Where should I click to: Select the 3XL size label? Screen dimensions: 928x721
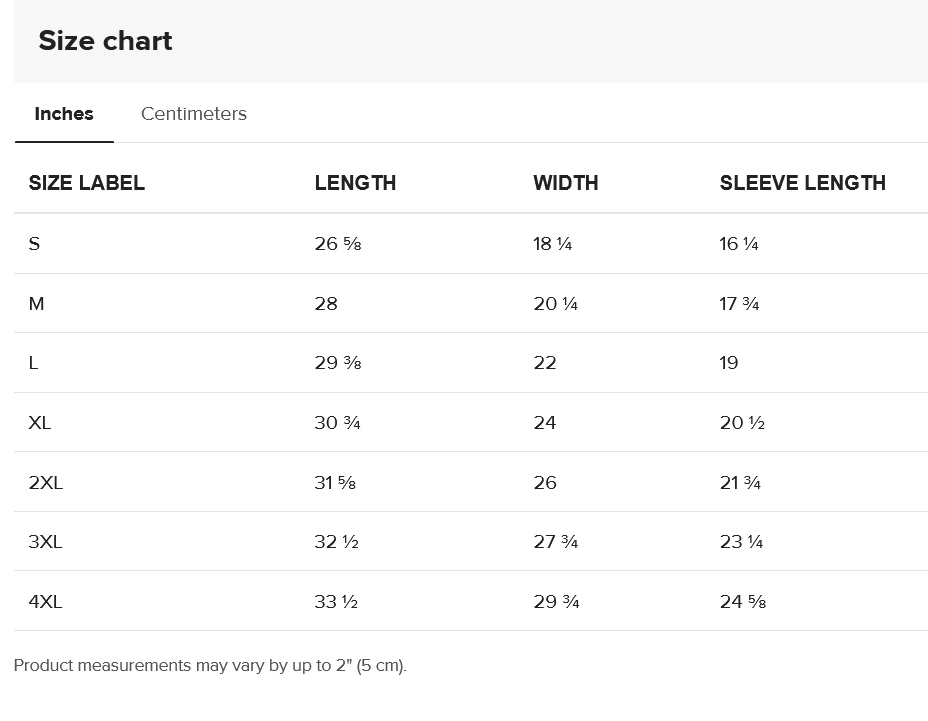click(46, 542)
